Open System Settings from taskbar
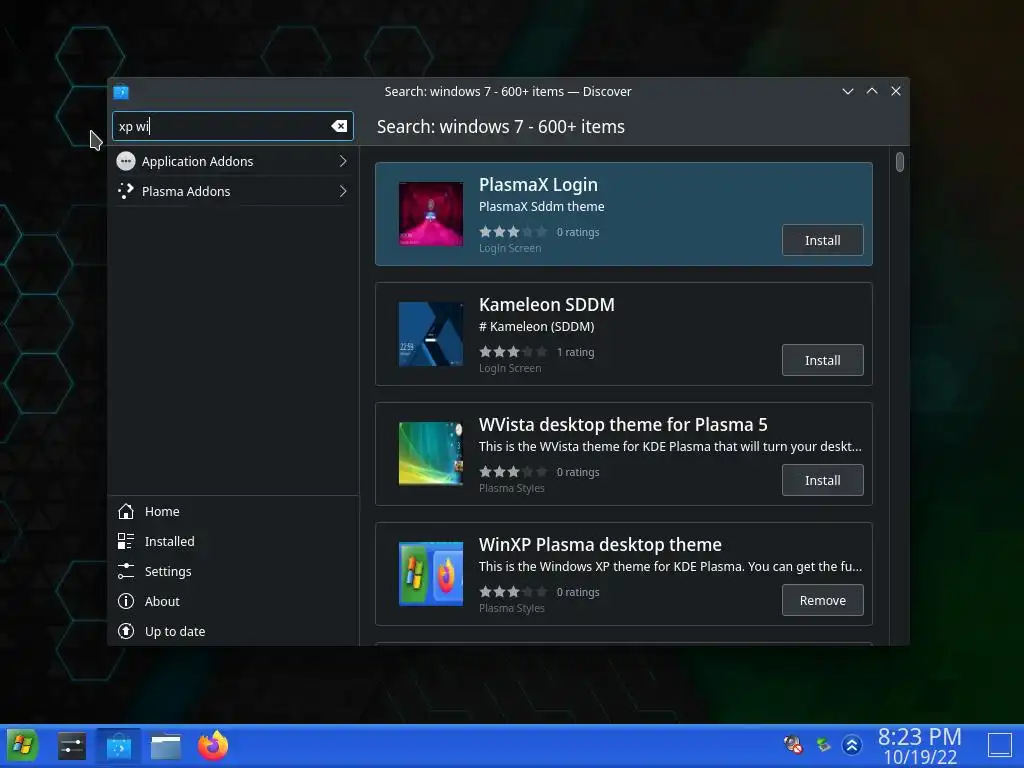 (x=71, y=746)
